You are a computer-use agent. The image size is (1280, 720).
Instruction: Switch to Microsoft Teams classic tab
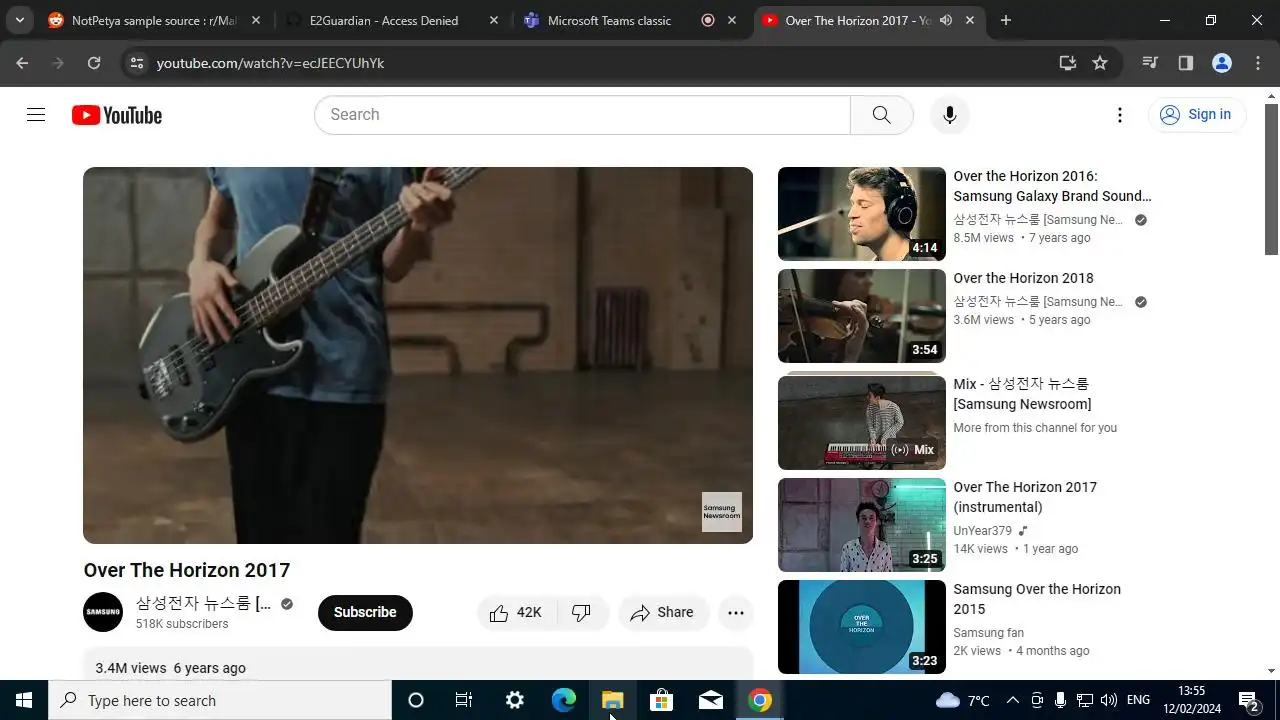[x=629, y=20]
